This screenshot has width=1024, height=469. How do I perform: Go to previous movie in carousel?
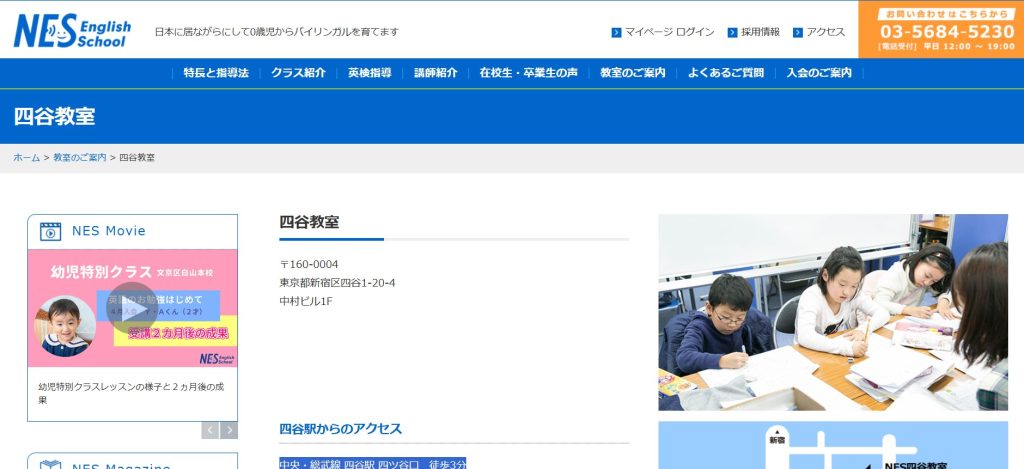pyautogui.click(x=210, y=430)
